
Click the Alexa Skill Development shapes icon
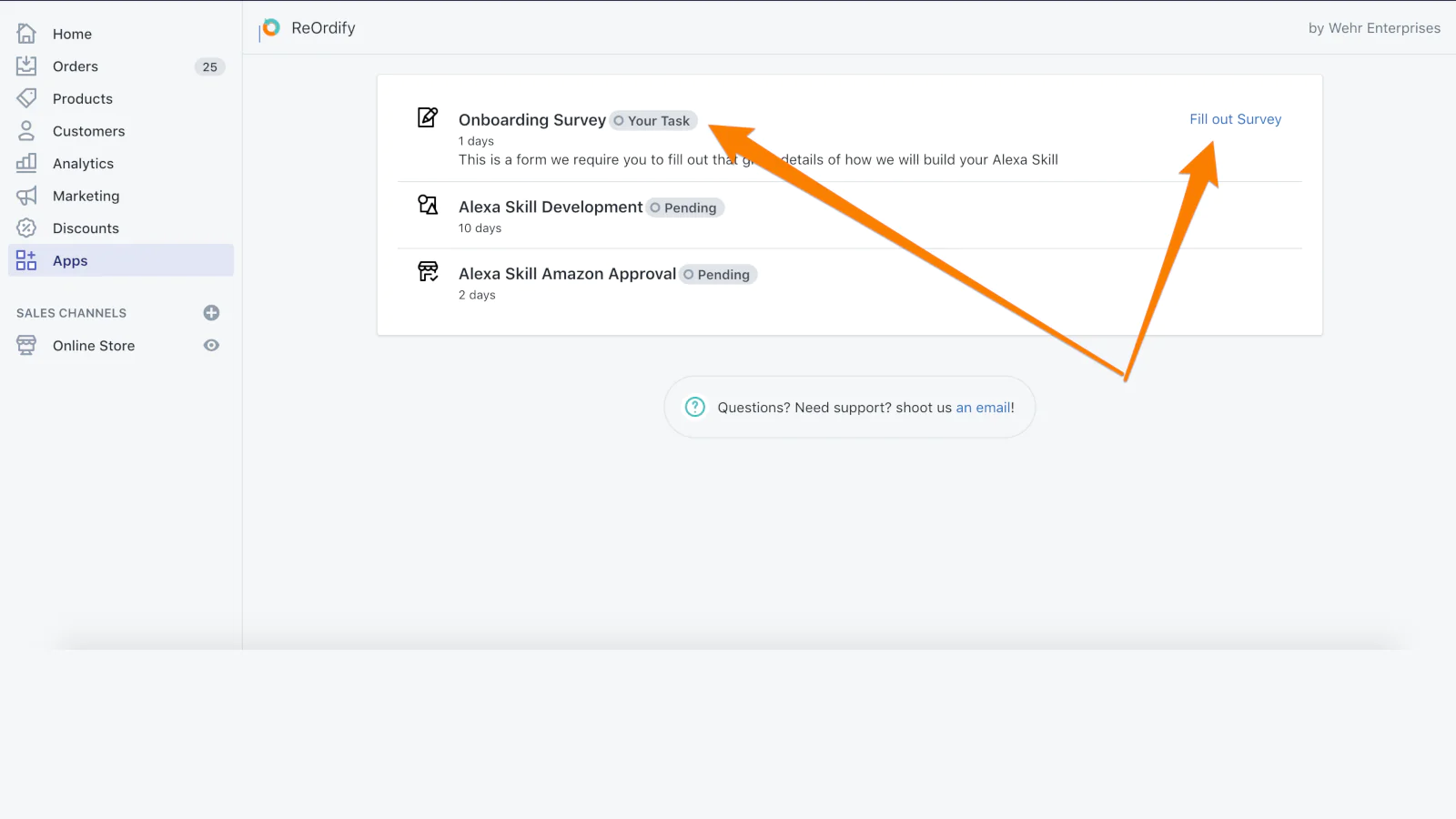tap(428, 205)
